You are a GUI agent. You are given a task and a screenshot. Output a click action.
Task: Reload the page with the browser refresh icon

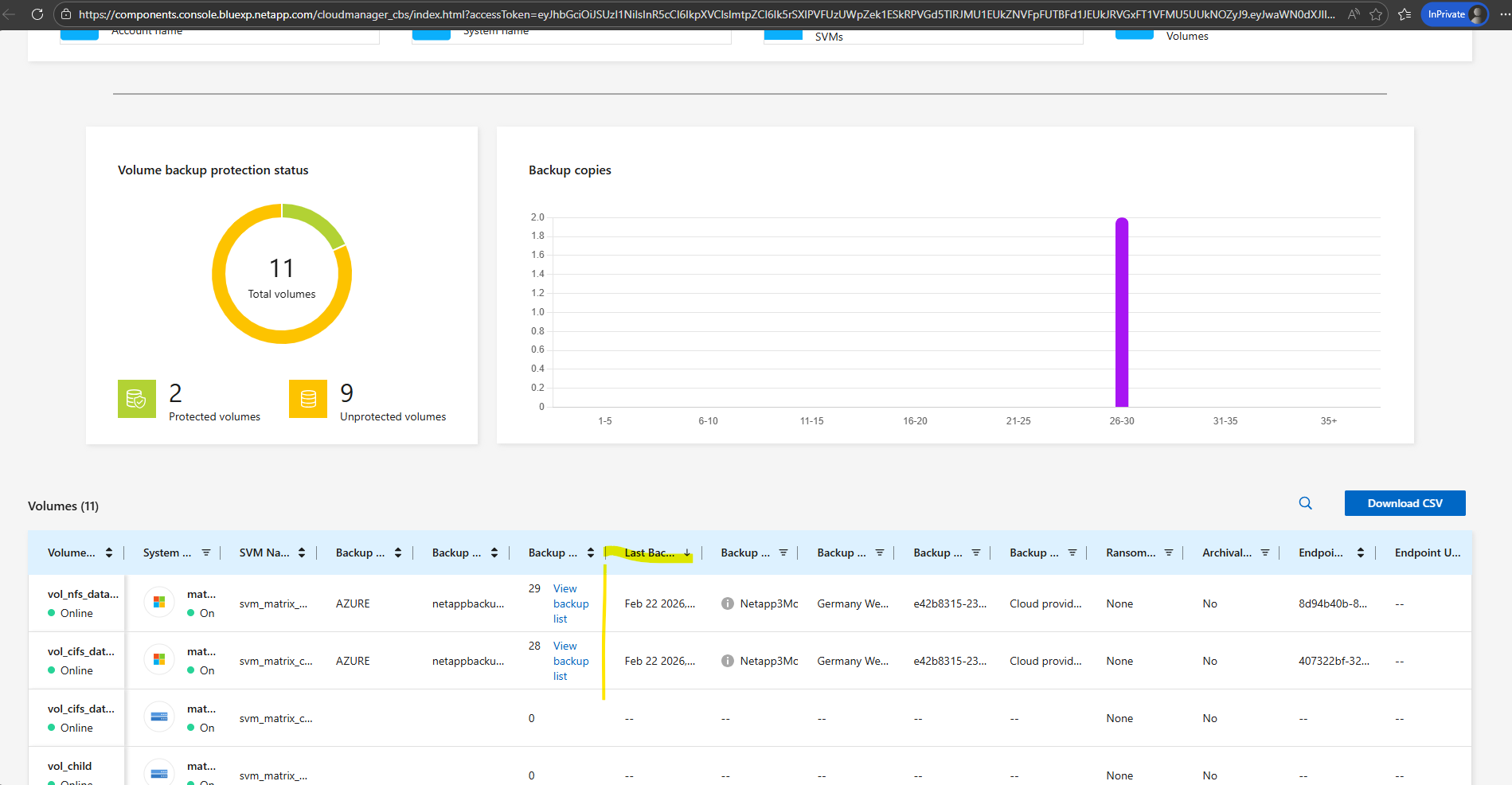coord(37,14)
